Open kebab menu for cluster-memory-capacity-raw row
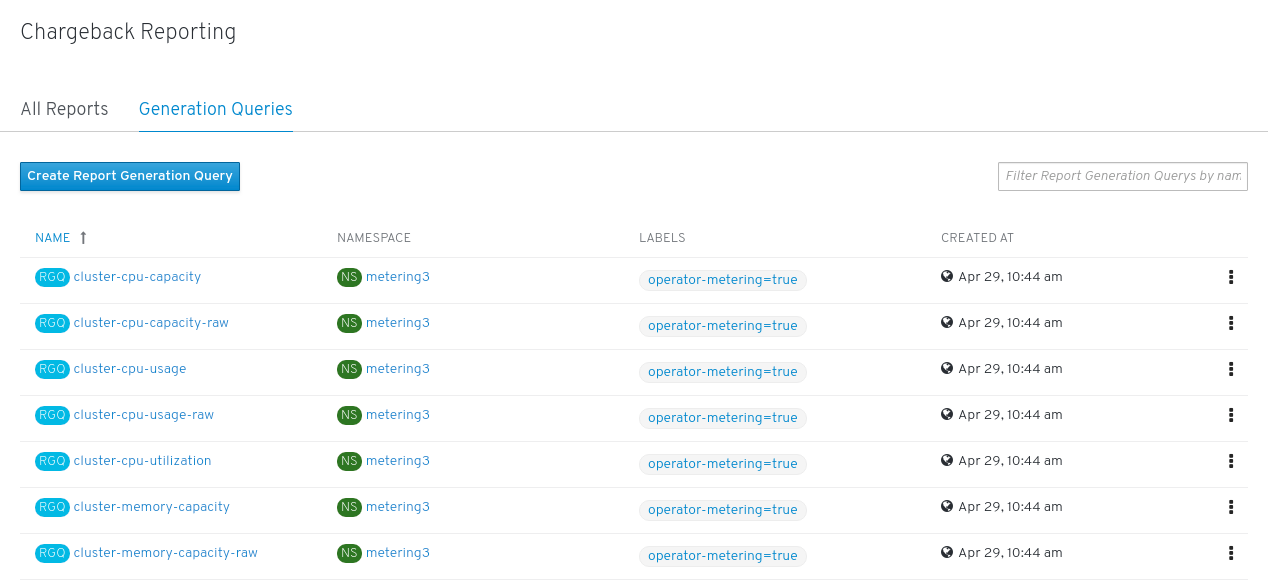This screenshot has width=1268, height=580. [1230, 553]
